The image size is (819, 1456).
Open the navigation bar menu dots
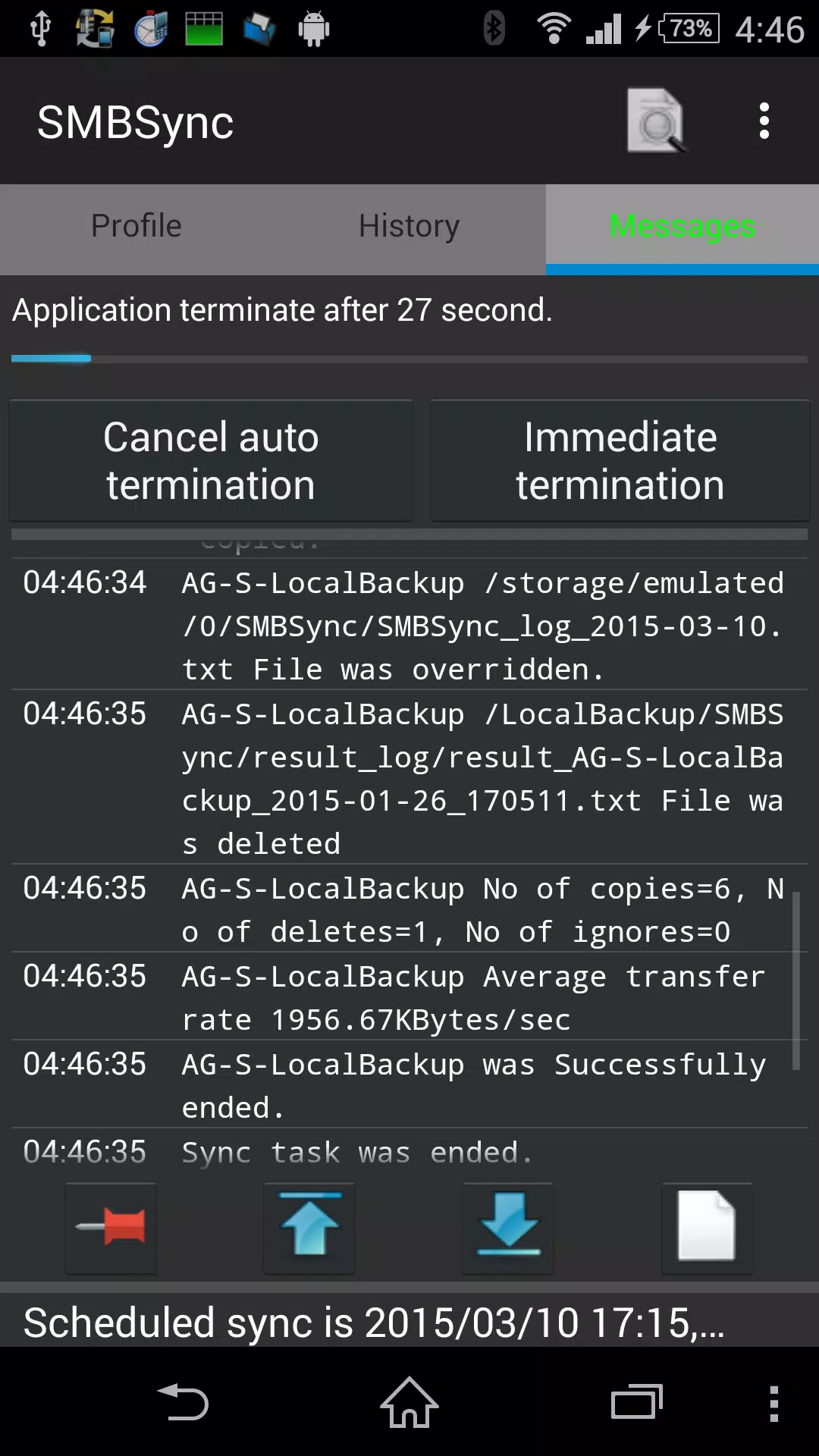pos(773,1403)
